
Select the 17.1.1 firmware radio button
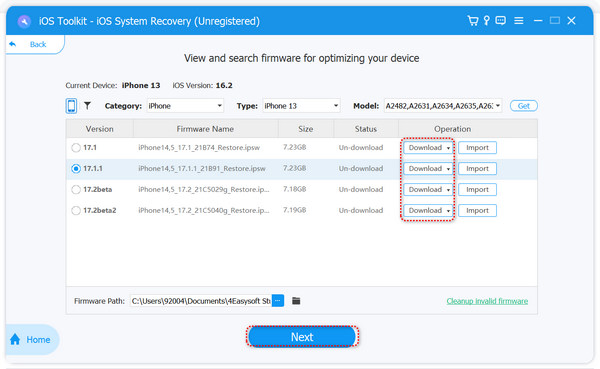click(76, 168)
